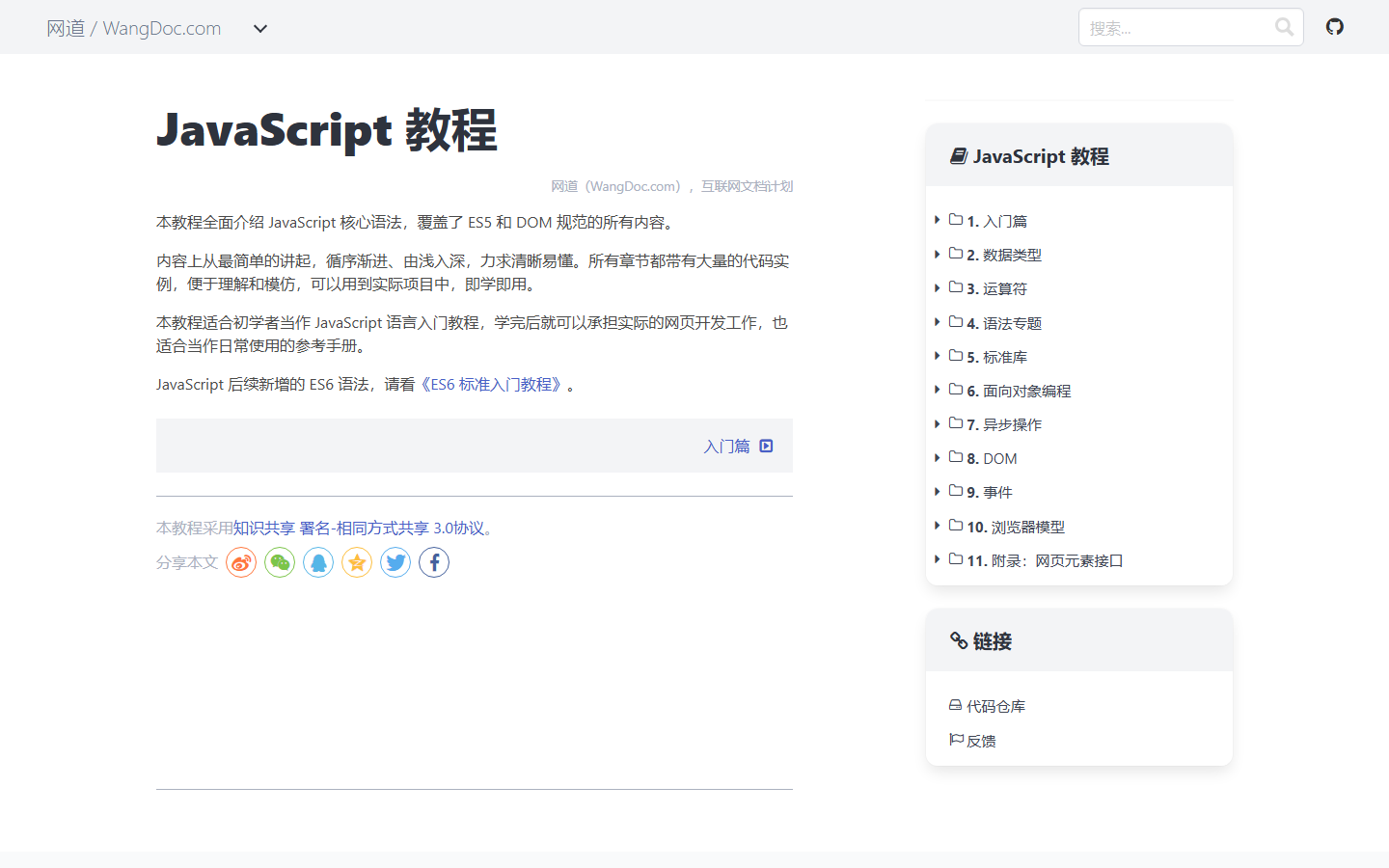Click the folder icon of 8. DOM
The image size is (1389, 868).
(x=956, y=457)
